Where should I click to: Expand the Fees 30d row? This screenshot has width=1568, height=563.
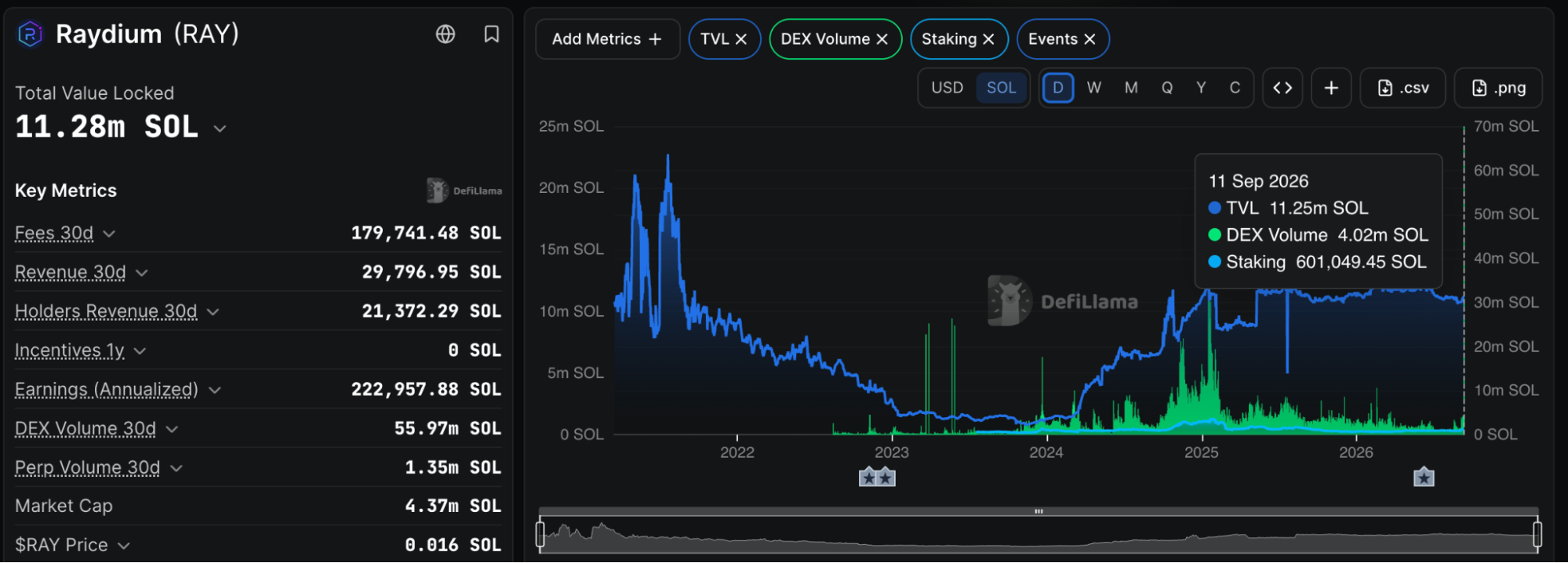click(x=109, y=234)
